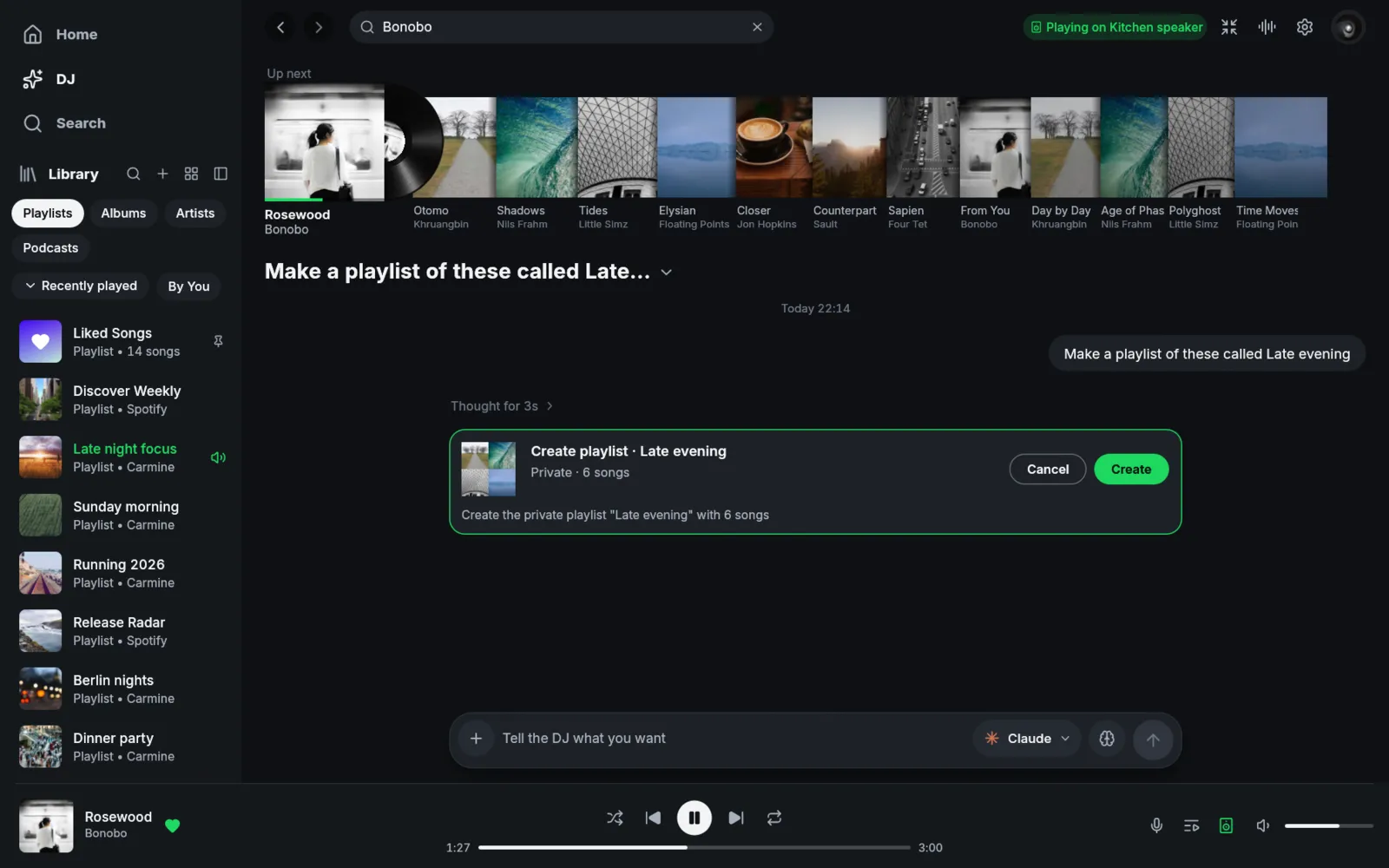Toggle the brain thinking mode button
The width and height of the screenshot is (1389, 868).
(x=1107, y=739)
